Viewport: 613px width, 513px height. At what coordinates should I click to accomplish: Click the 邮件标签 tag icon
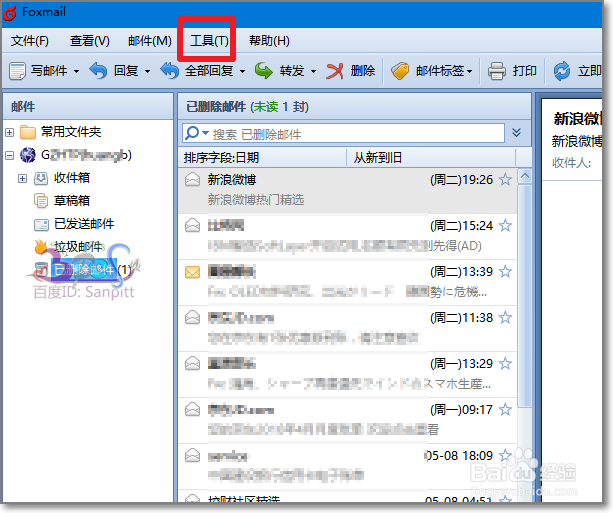click(400, 71)
